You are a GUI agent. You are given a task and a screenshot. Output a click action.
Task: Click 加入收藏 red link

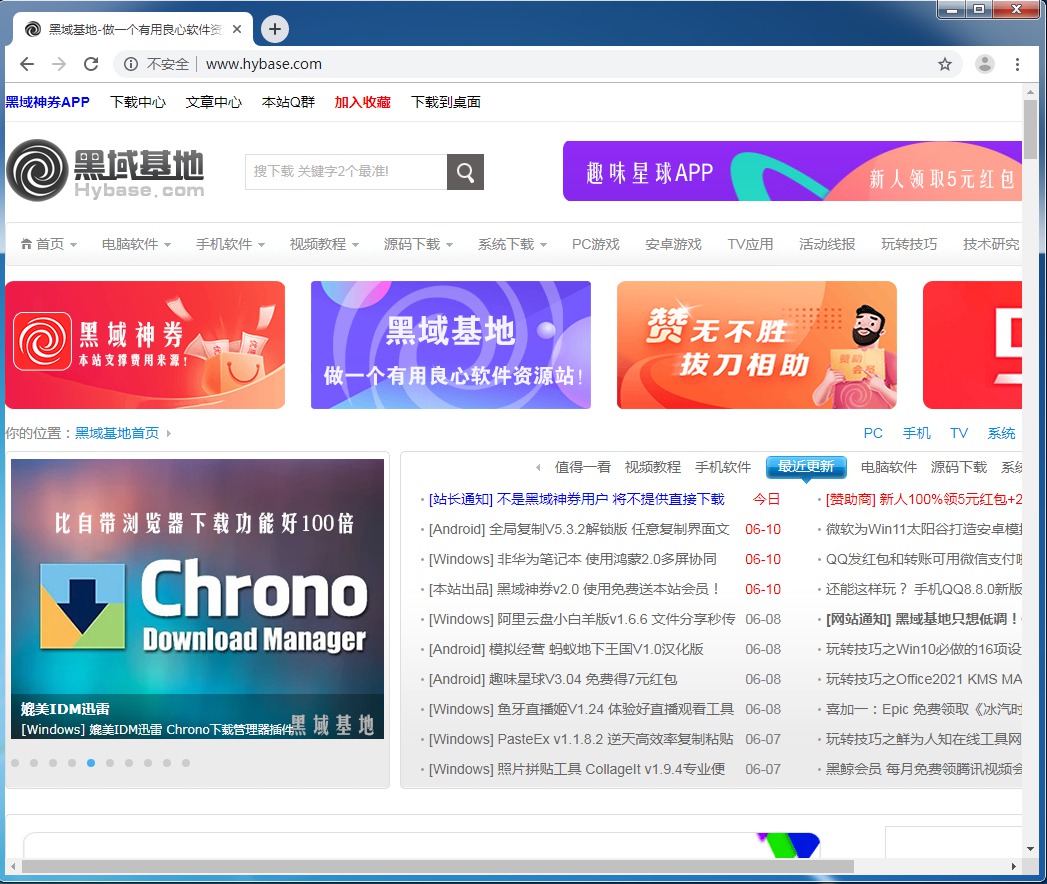[x=363, y=102]
